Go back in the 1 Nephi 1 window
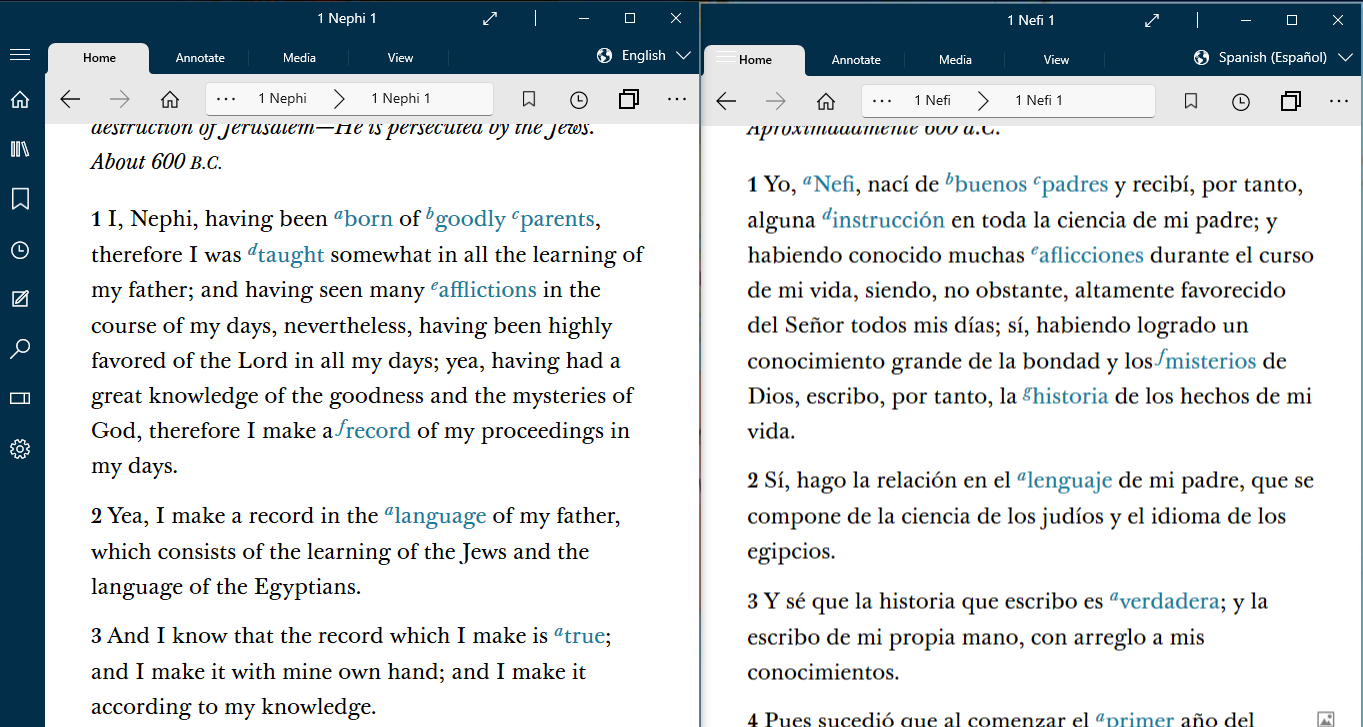The image size is (1363, 727). pyautogui.click(x=70, y=99)
